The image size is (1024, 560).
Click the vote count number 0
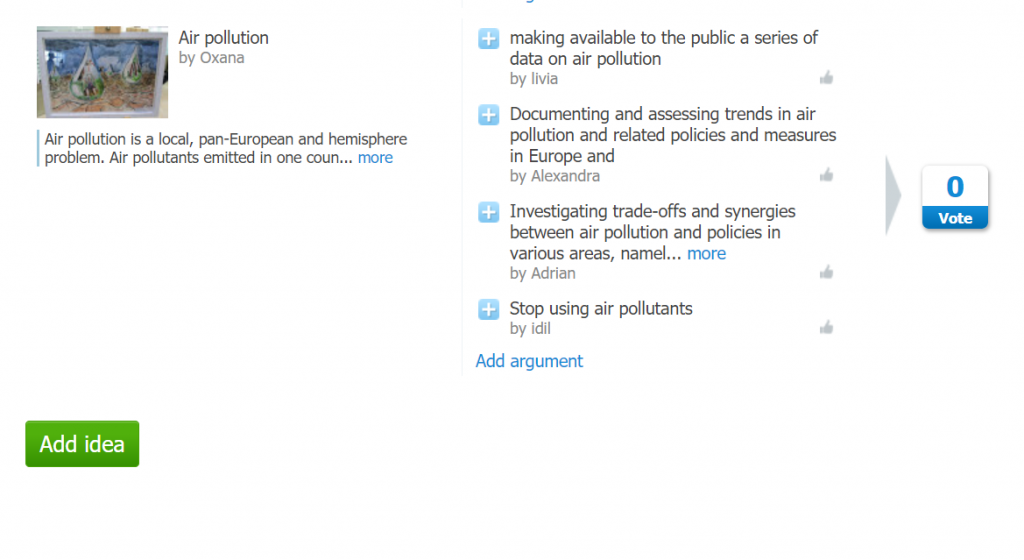pyautogui.click(x=955, y=187)
